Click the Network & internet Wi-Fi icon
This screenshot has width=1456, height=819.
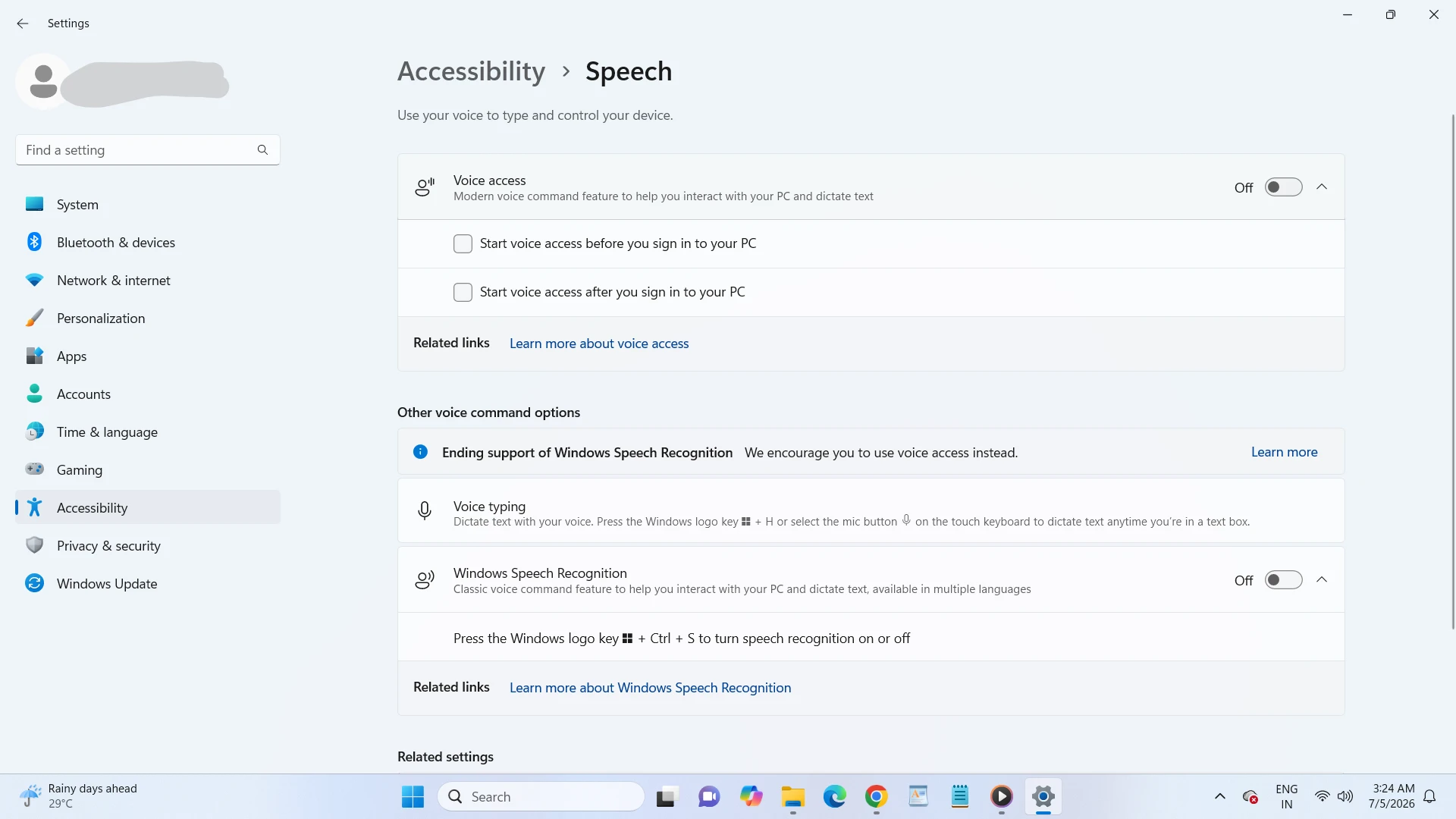[34, 280]
